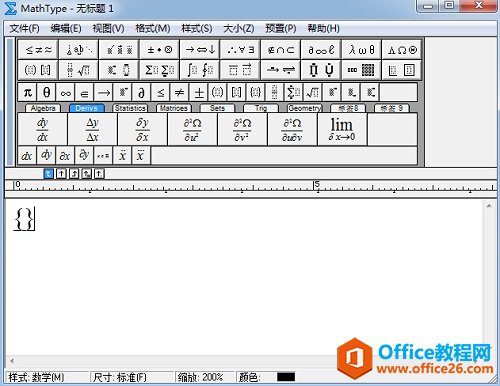500x386 pixels.
Task: Insert the square root template from small bar
Action: click(x=313, y=92)
